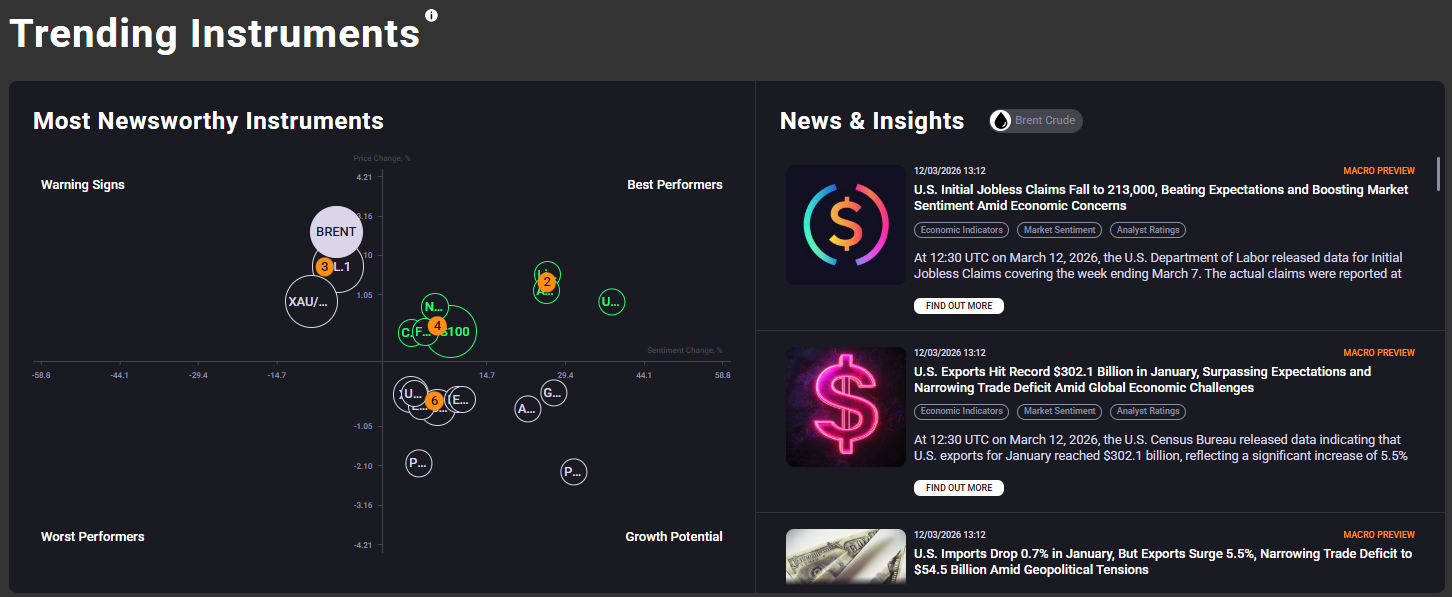
Task: Select Analyst Ratings tag on U.S. Exports article
Action: click(x=1149, y=411)
